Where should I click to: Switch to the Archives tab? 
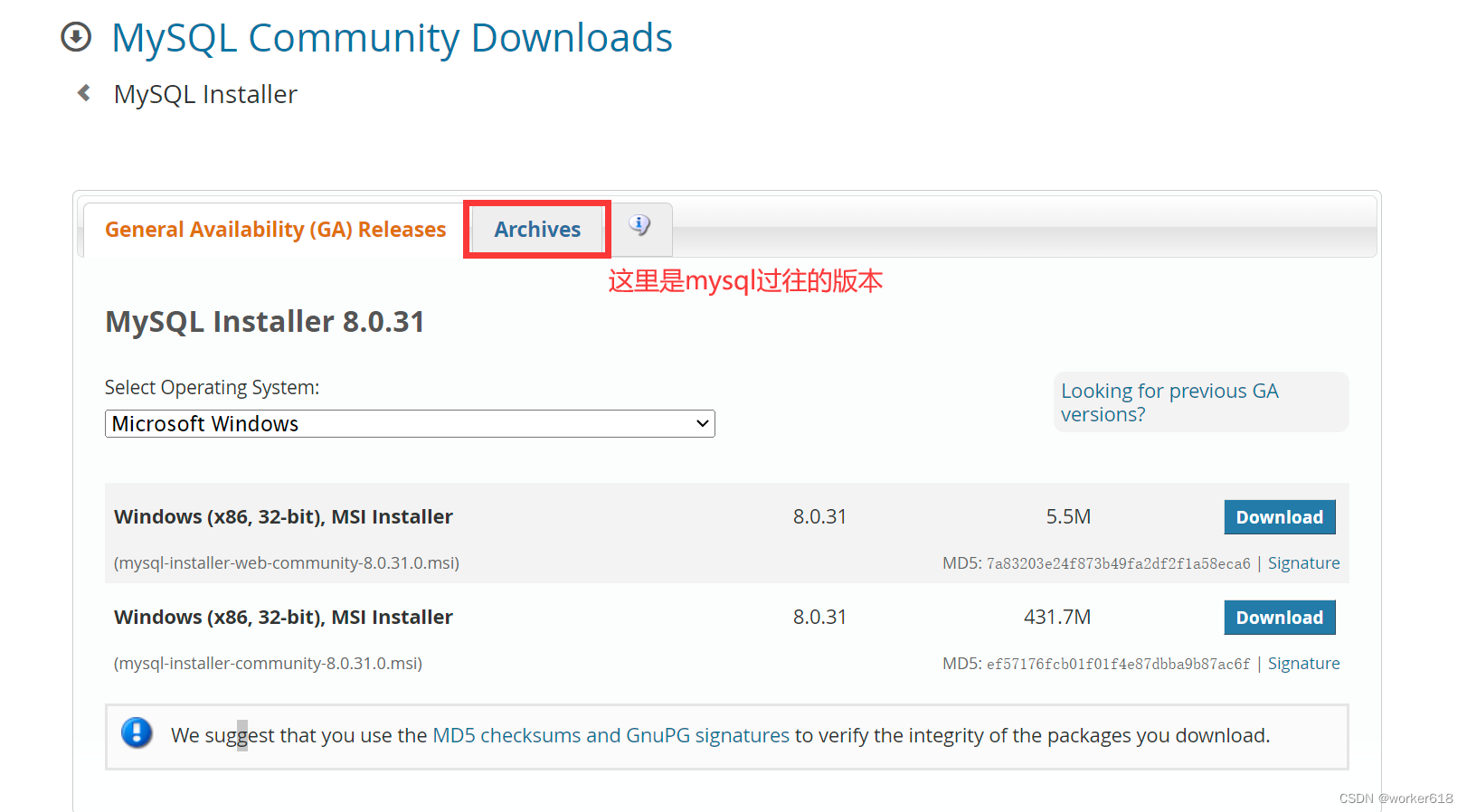click(x=537, y=230)
